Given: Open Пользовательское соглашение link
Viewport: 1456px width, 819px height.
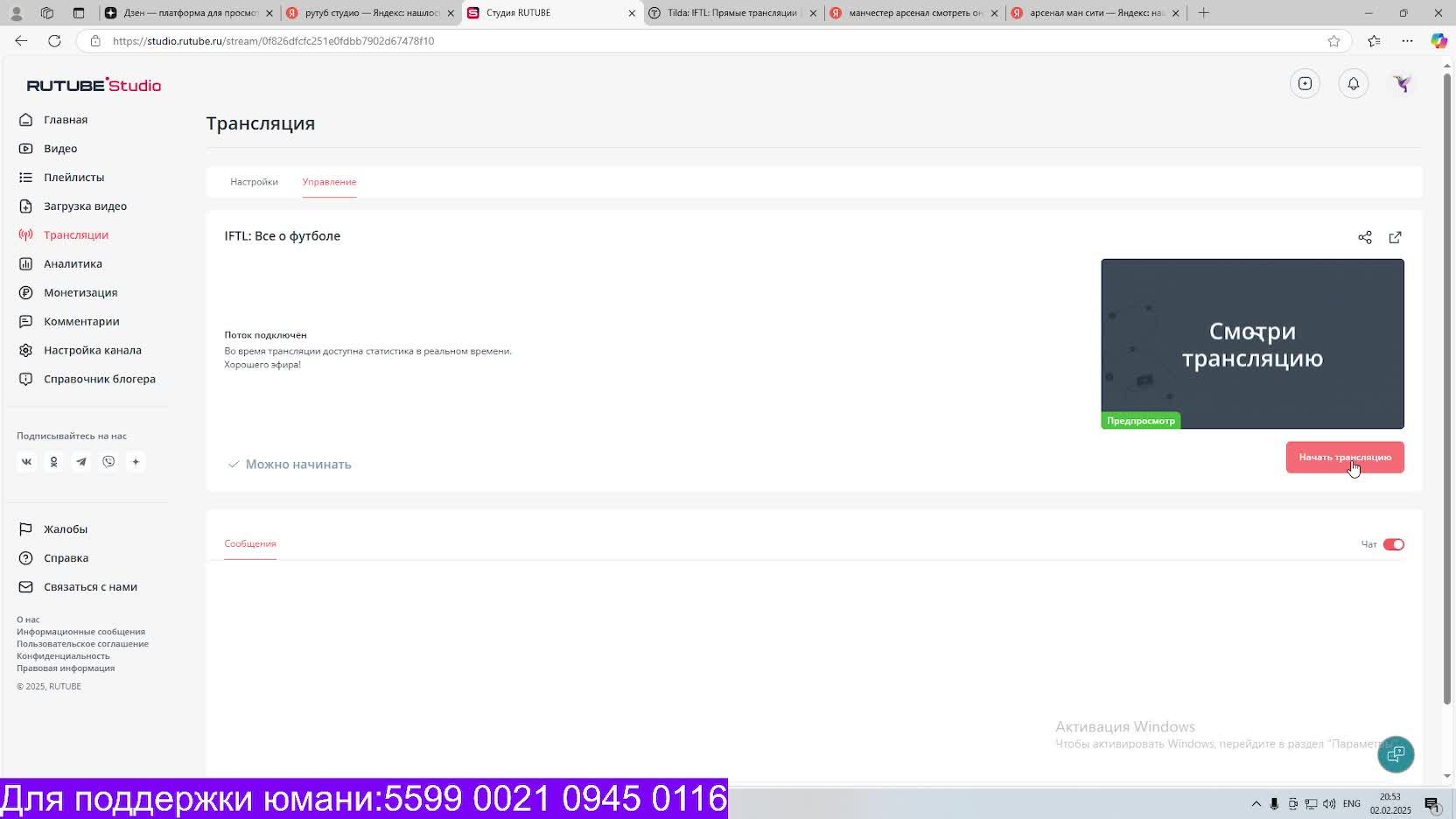Looking at the screenshot, I should tap(82, 644).
